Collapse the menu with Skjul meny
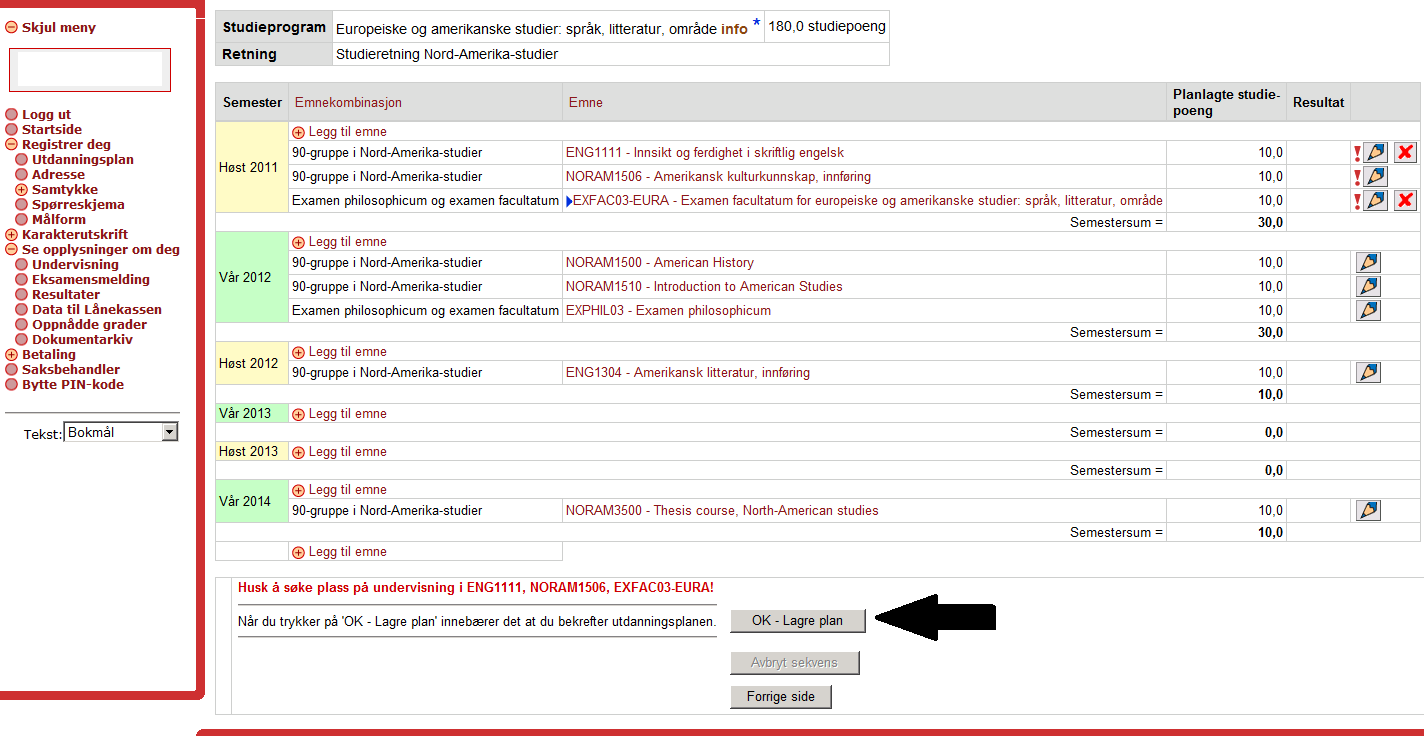 point(51,28)
